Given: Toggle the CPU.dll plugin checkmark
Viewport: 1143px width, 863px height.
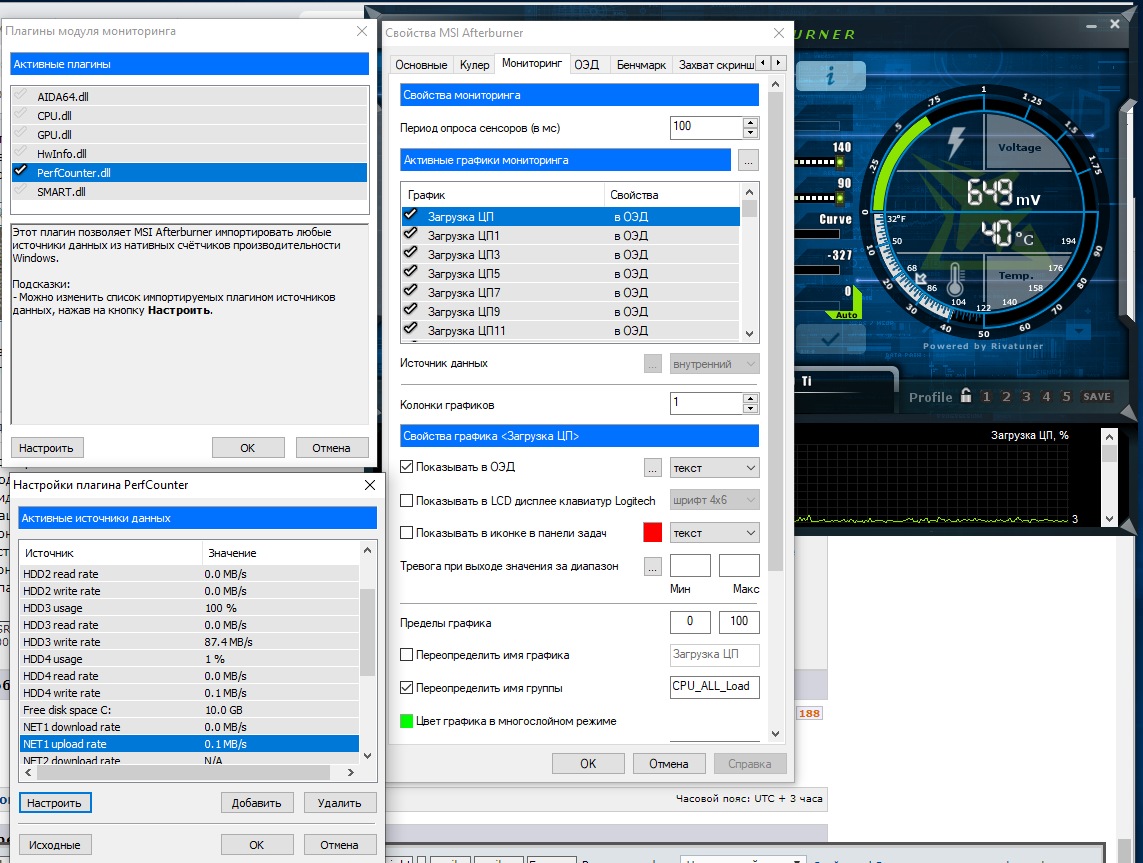Looking at the screenshot, I should click(21, 114).
